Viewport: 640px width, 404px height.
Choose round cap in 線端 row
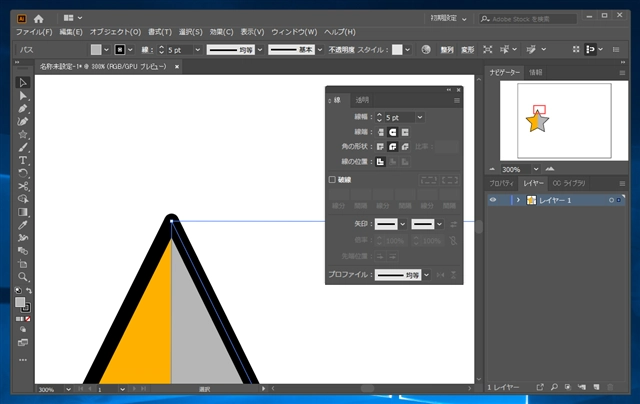tap(393, 132)
